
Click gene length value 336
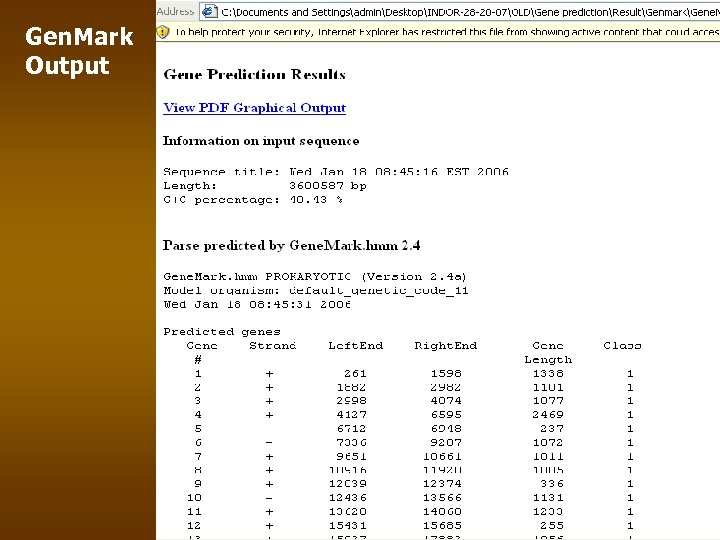point(552,484)
